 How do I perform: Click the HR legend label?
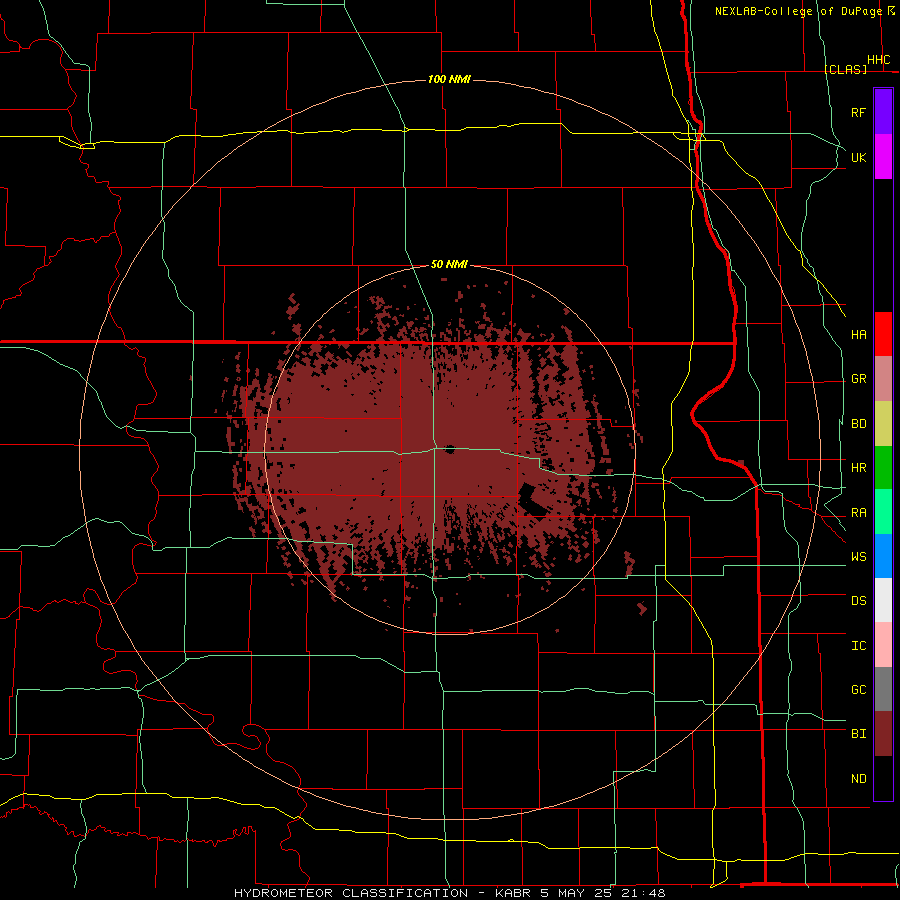(858, 468)
